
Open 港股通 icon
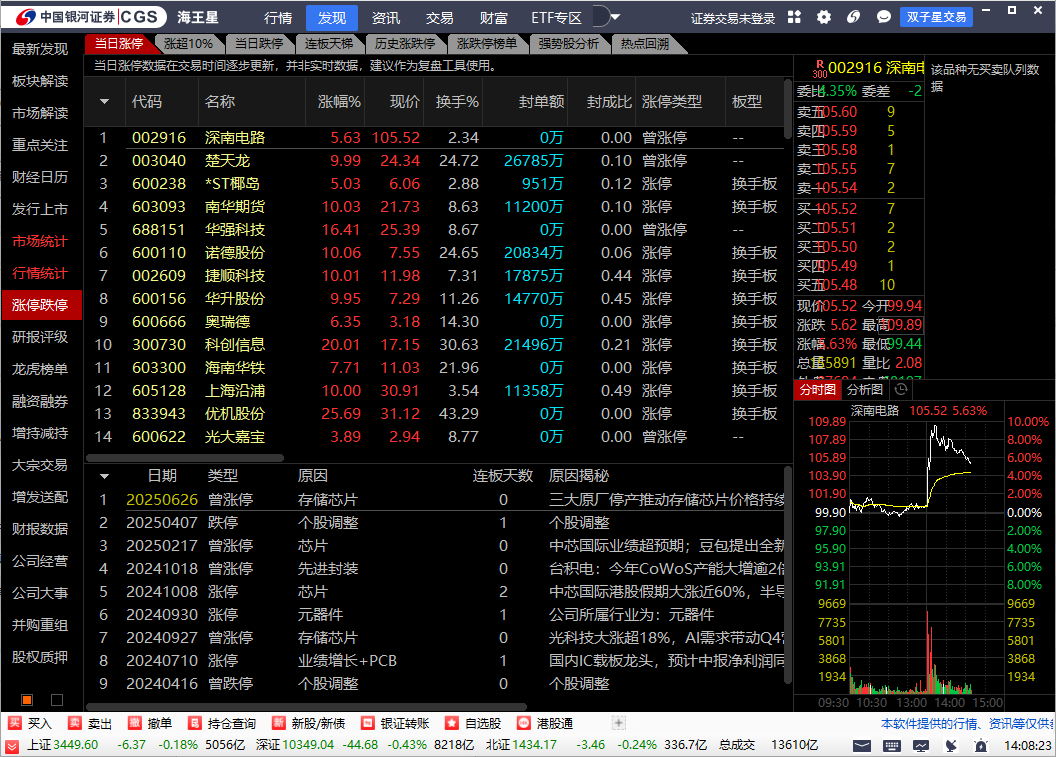pyautogui.click(x=523, y=723)
